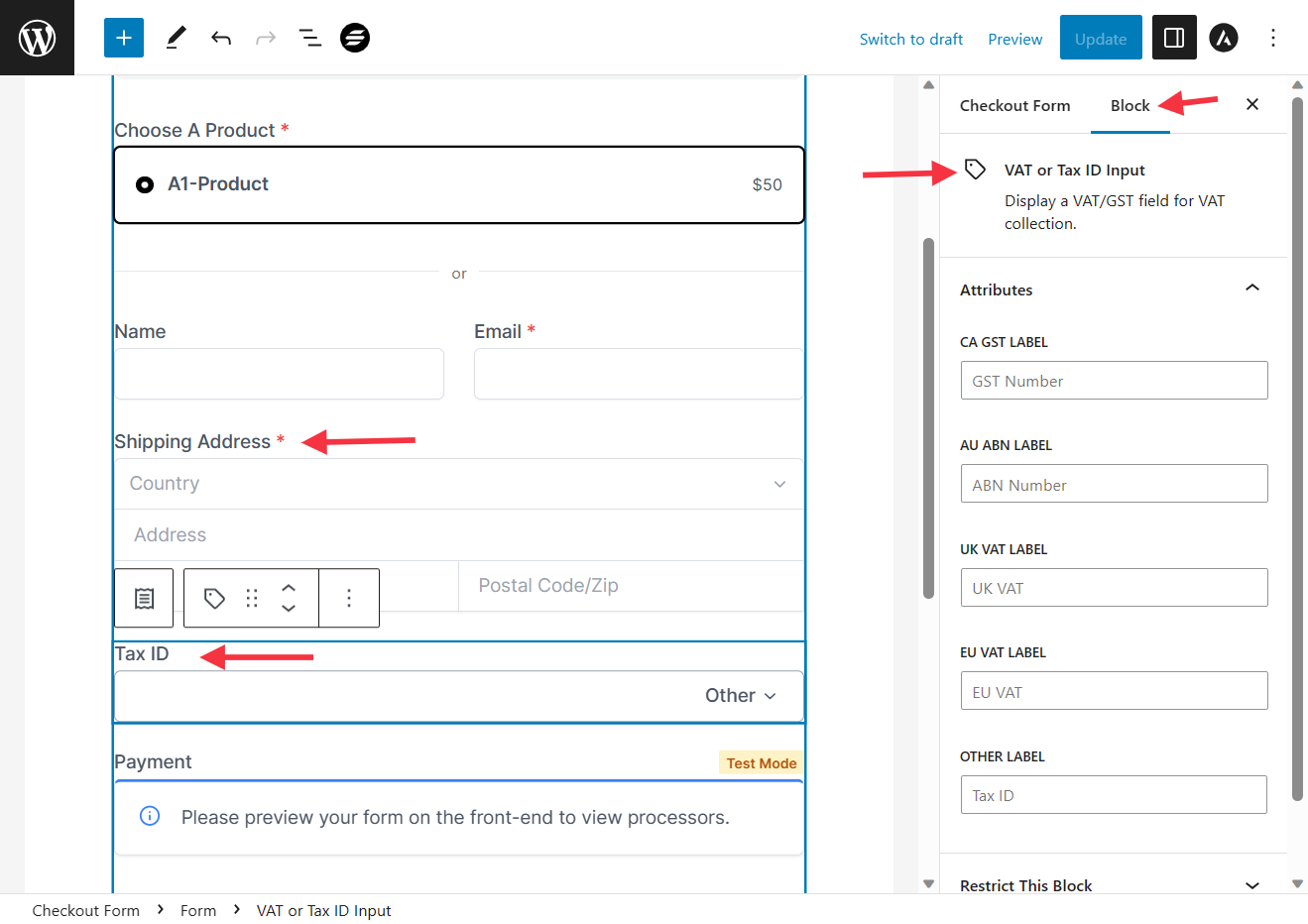
Task: Click the SureCart icon in top toolbar
Action: (355, 38)
